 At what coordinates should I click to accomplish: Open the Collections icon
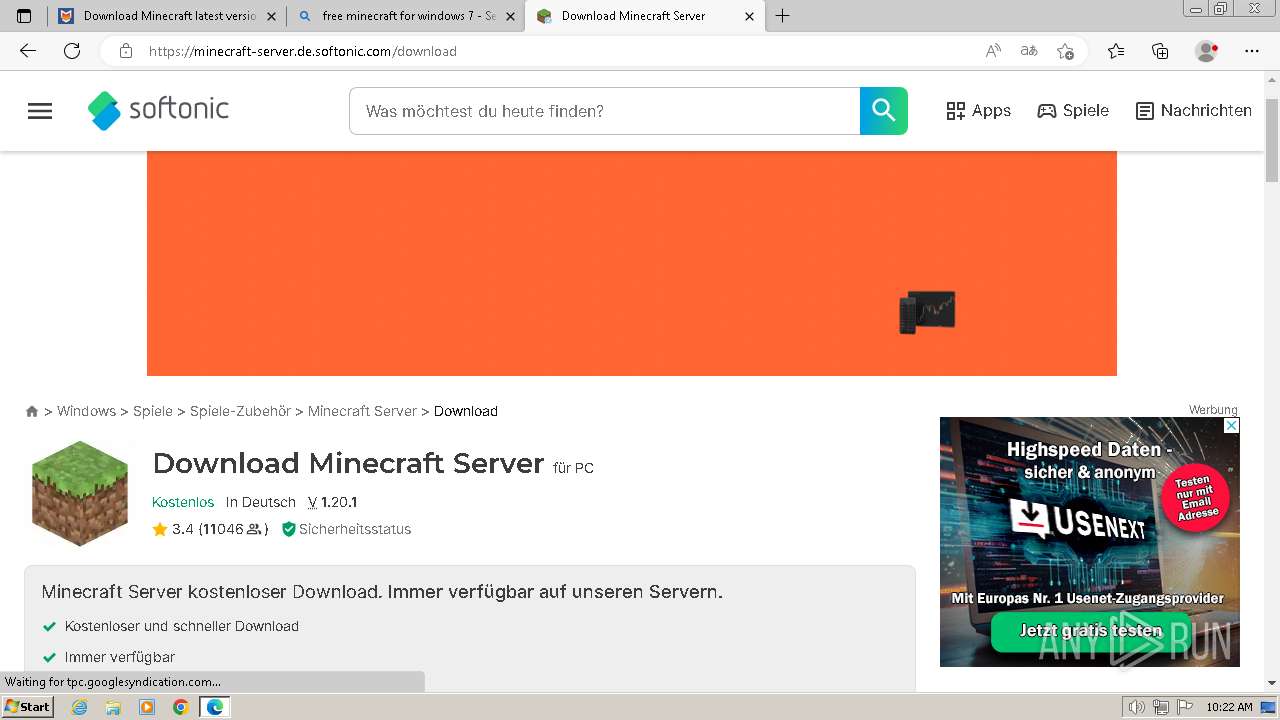click(x=1160, y=51)
